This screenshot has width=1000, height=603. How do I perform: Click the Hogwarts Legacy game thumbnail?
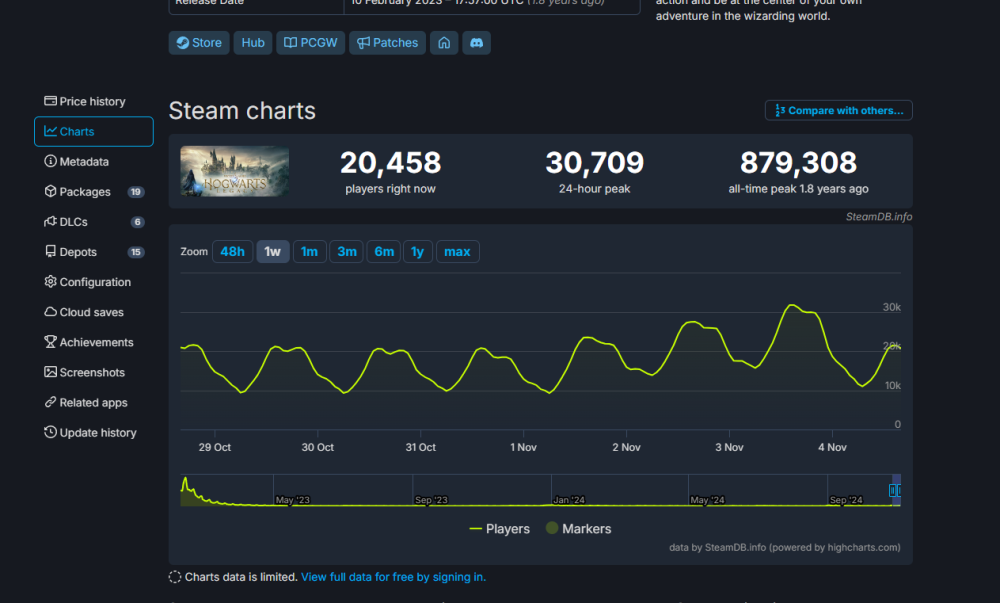click(235, 171)
